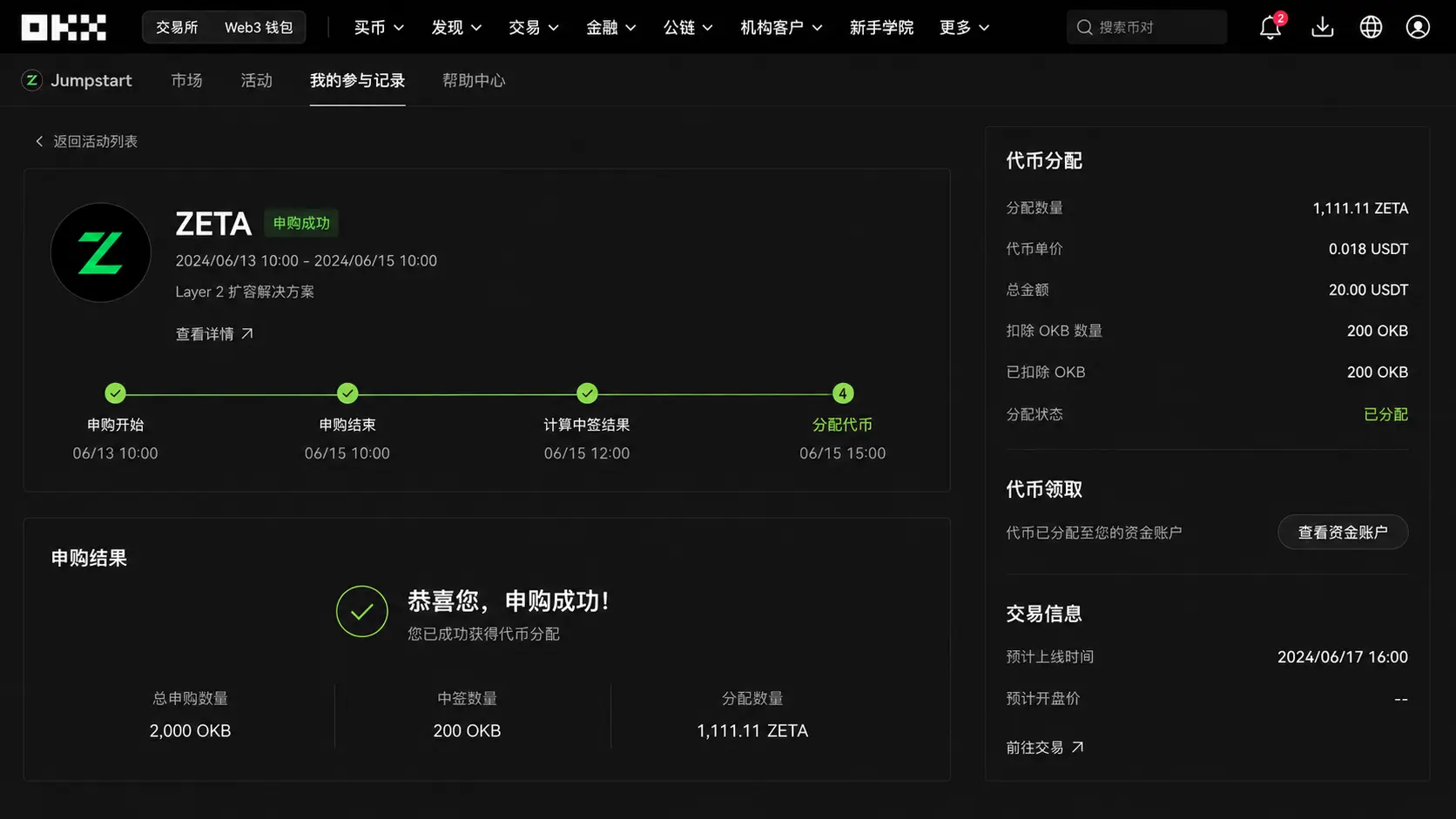Viewport: 1456px width, 819px height.
Task: Expand the 机构客户 dropdown menu
Action: tap(781, 28)
